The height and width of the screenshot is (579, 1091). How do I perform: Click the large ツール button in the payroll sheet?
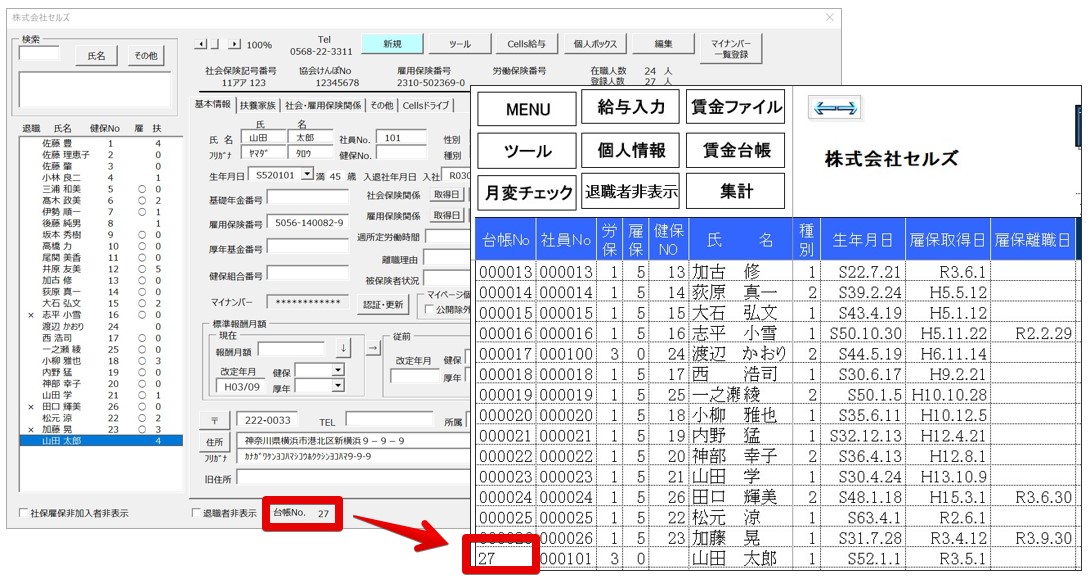click(x=527, y=151)
